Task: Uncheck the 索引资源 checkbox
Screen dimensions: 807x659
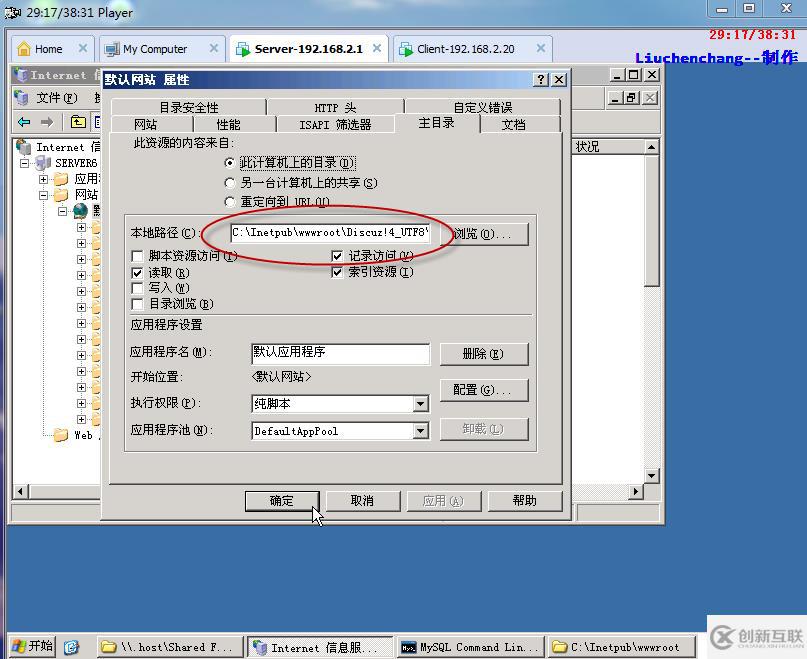Action: (337, 272)
